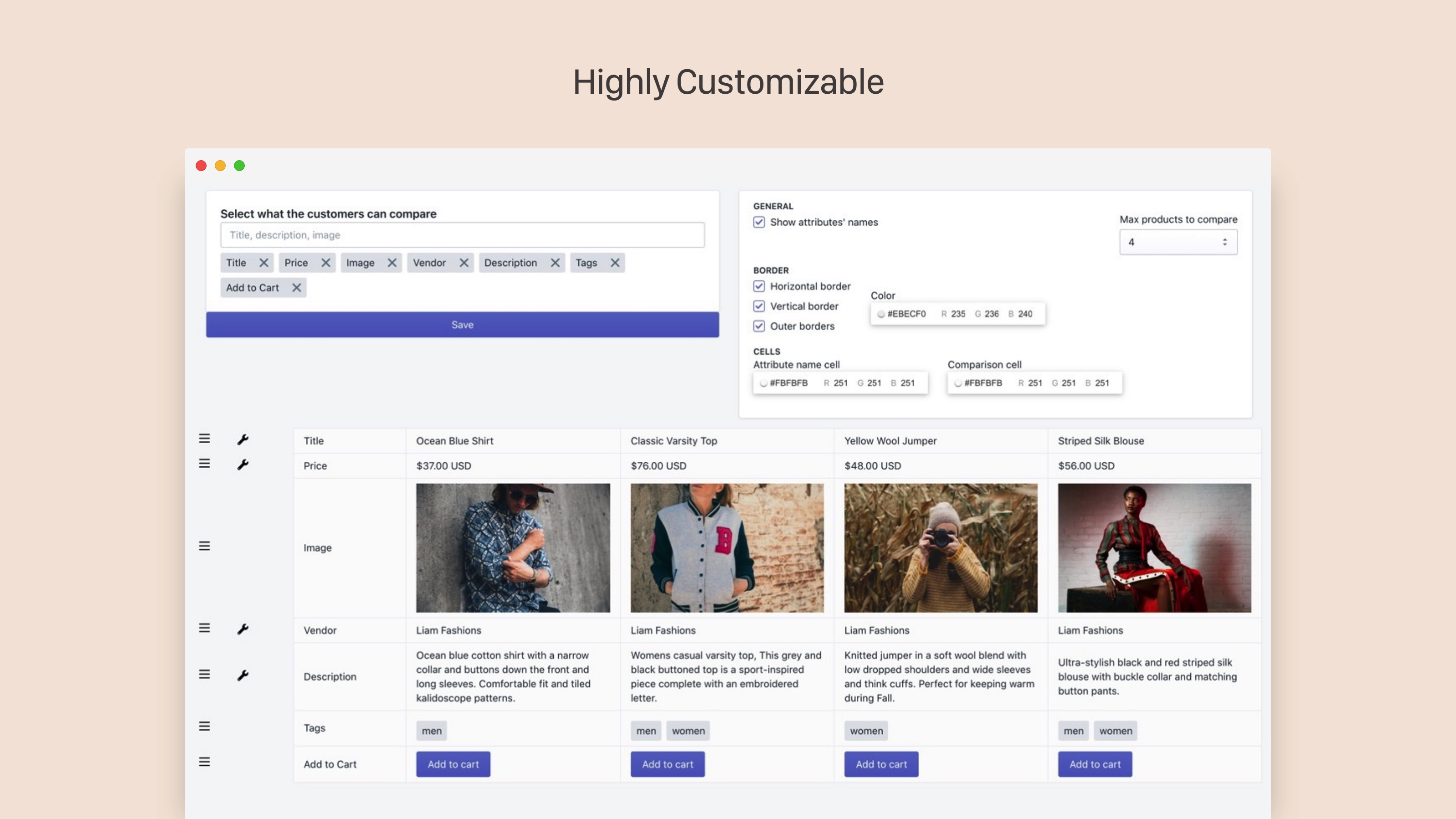Remove the Title attribute tag
The image size is (1456, 819).
(x=263, y=263)
